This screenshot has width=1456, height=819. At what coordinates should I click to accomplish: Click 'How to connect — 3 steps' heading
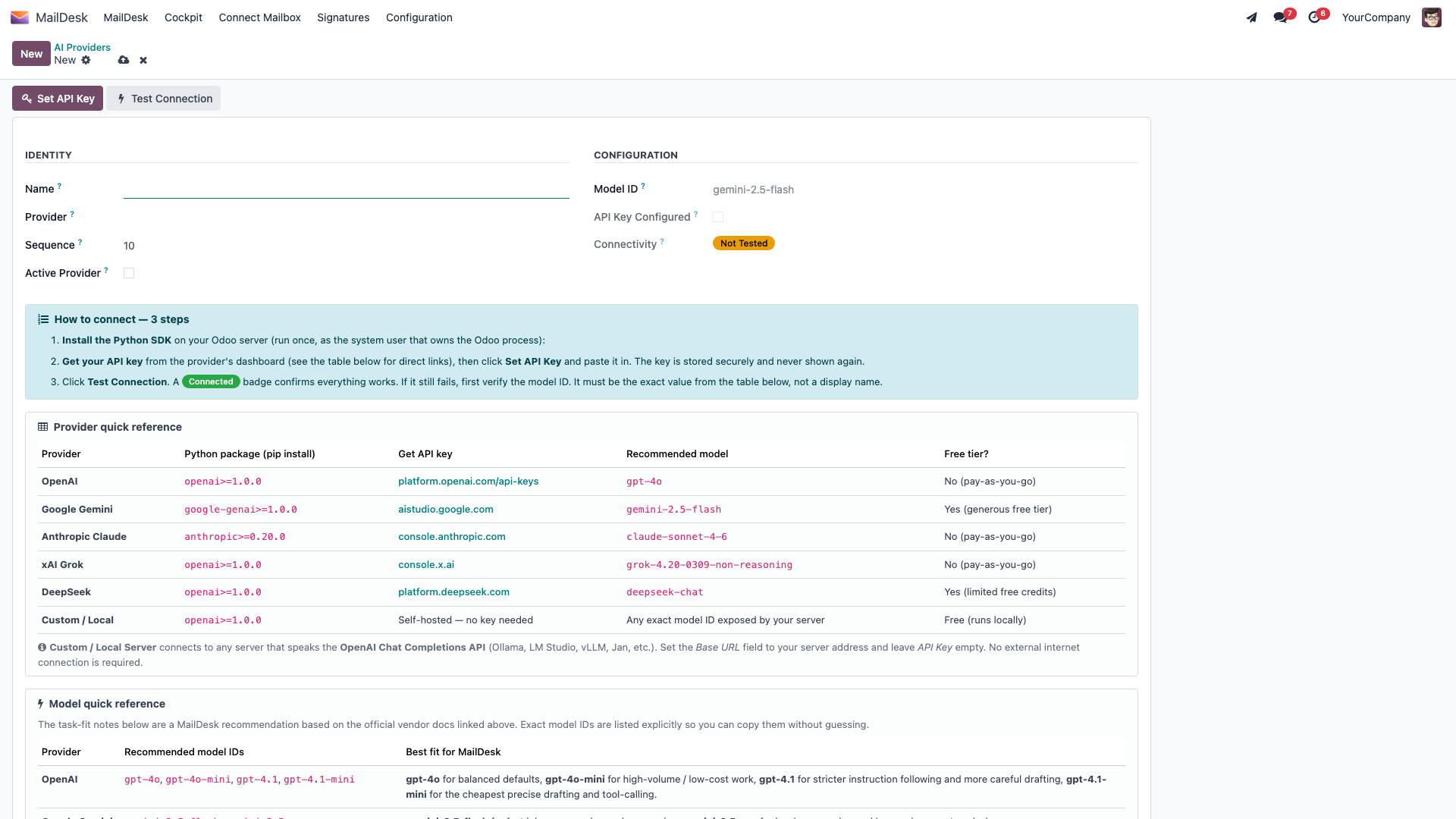pos(121,319)
